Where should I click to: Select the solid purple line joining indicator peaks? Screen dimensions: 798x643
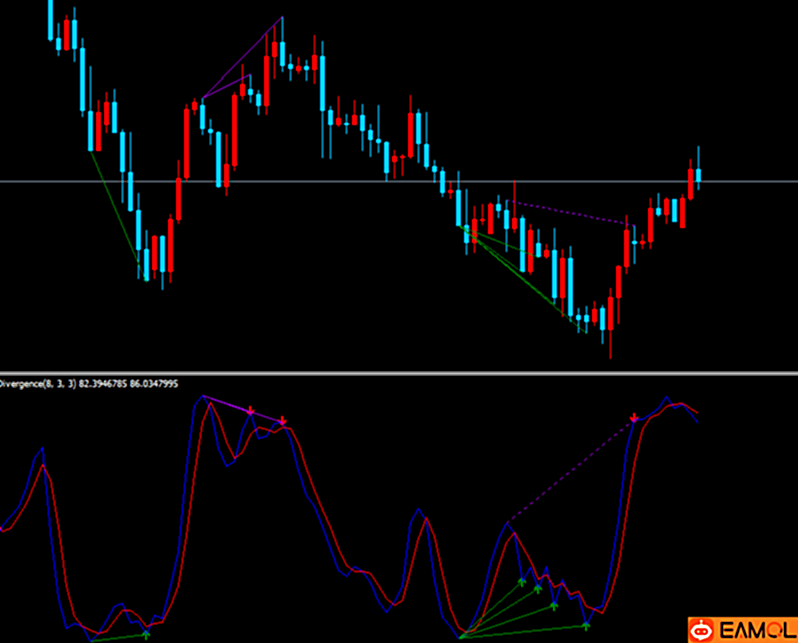(243, 409)
